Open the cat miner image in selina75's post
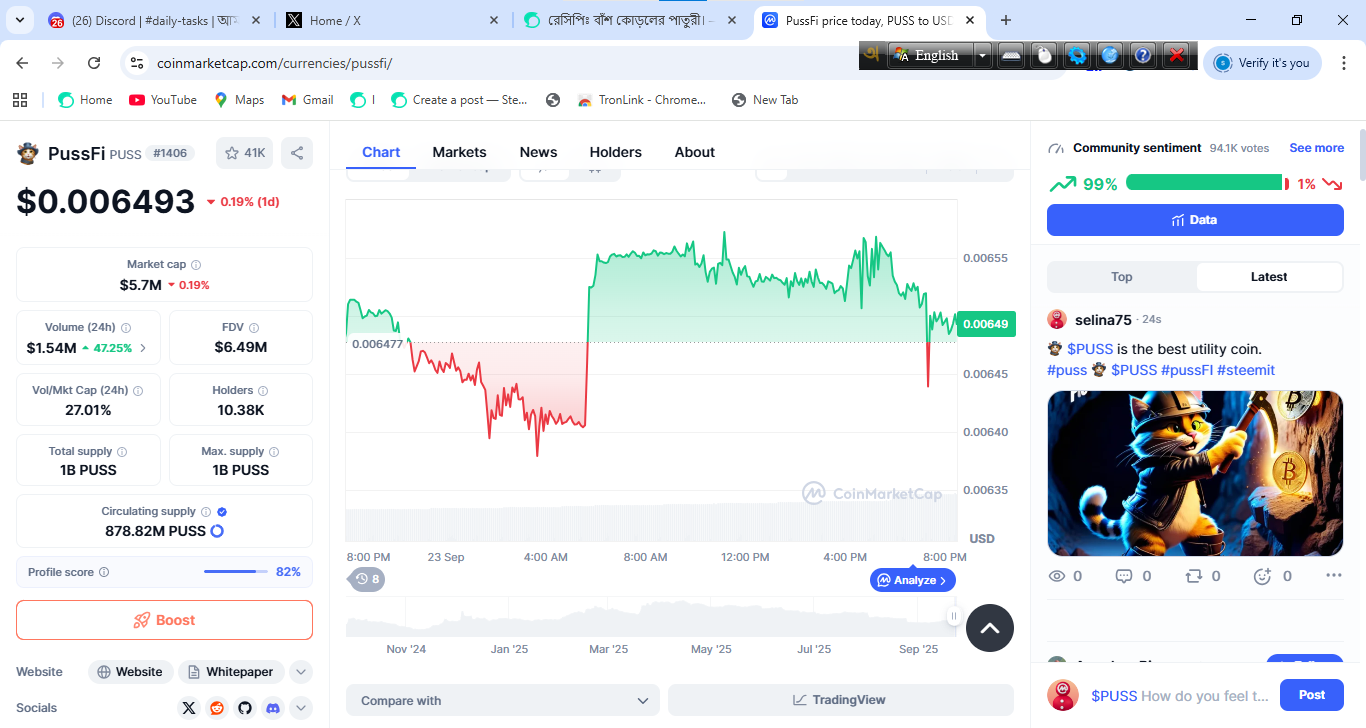1366x728 pixels. coord(1195,473)
